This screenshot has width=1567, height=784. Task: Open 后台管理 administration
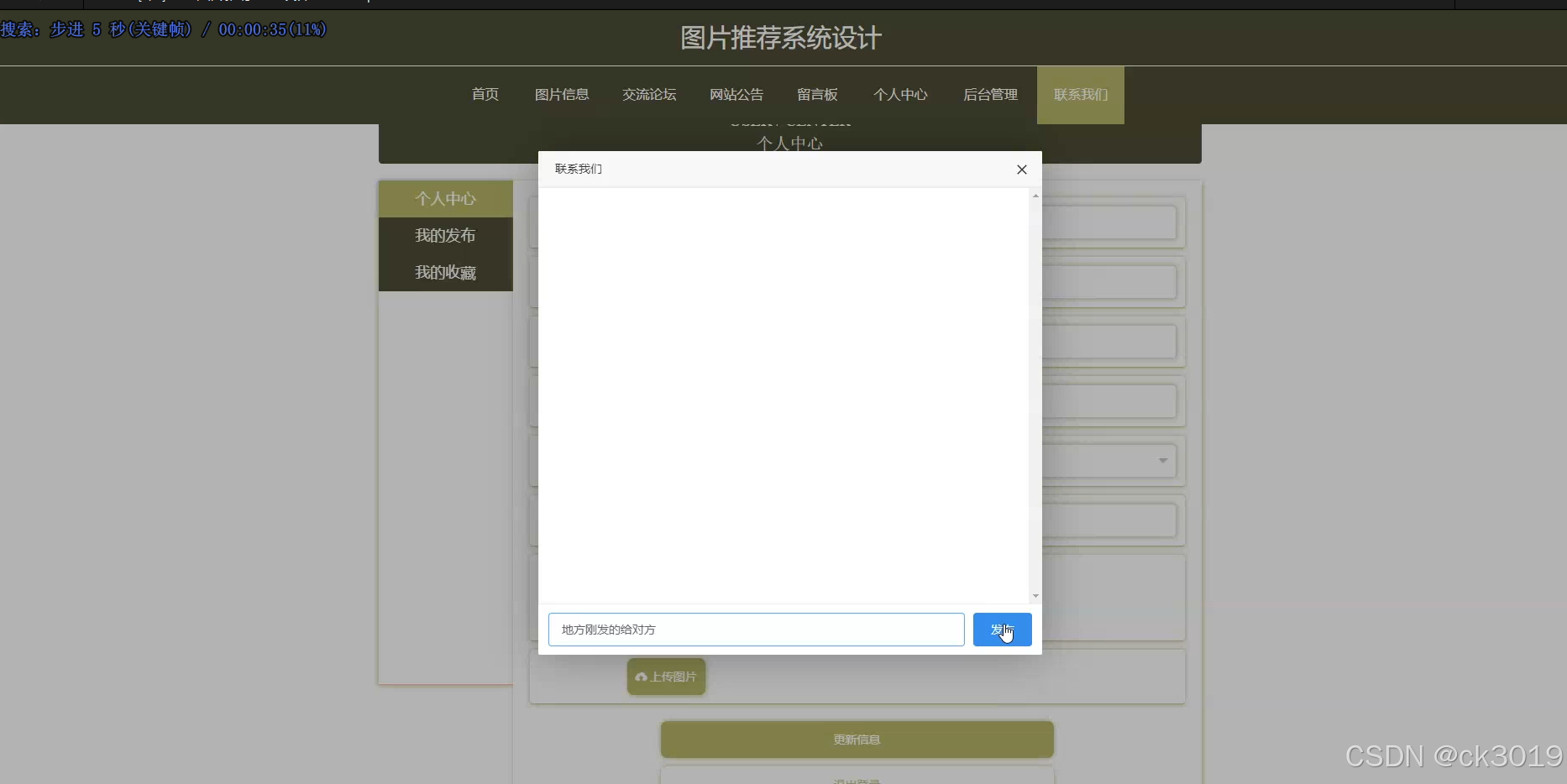[990, 95]
